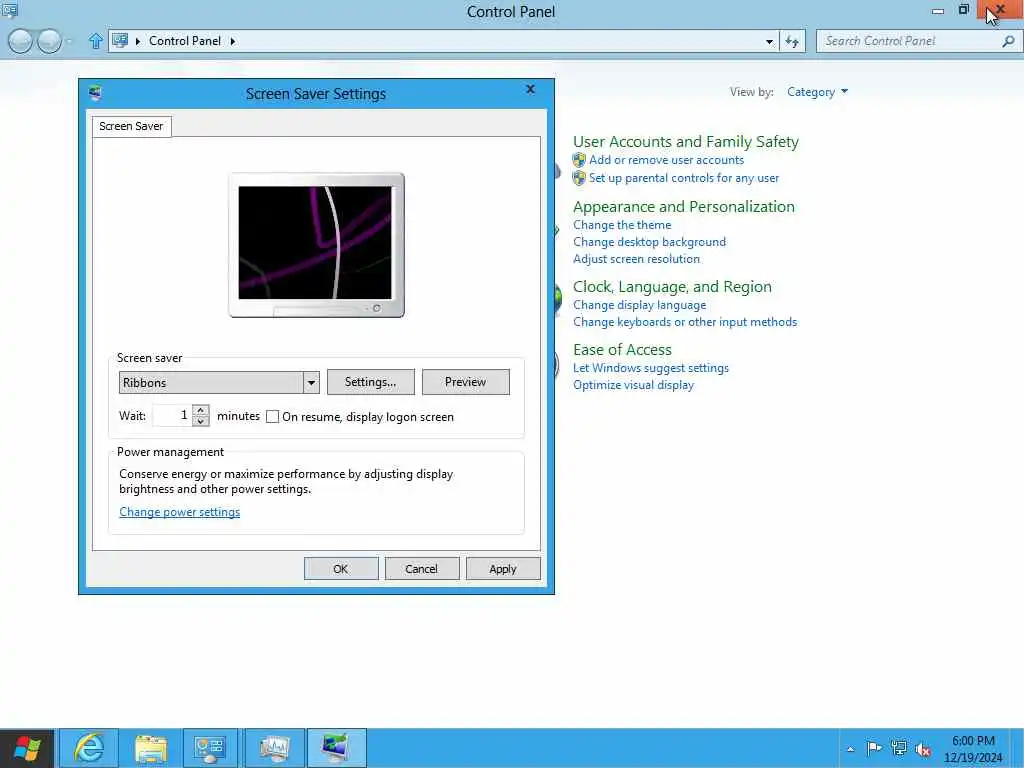Open Set up parental controls link
The height and width of the screenshot is (768, 1024).
point(684,178)
